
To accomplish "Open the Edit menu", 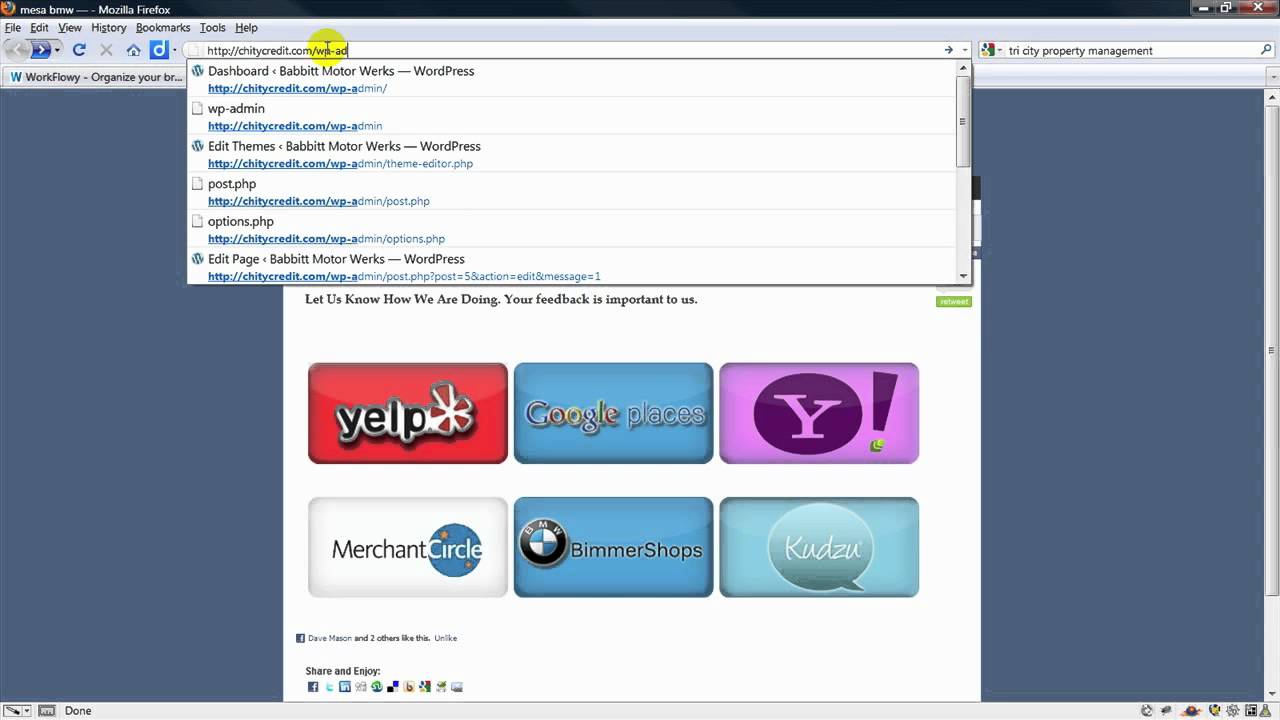I will coord(39,28).
